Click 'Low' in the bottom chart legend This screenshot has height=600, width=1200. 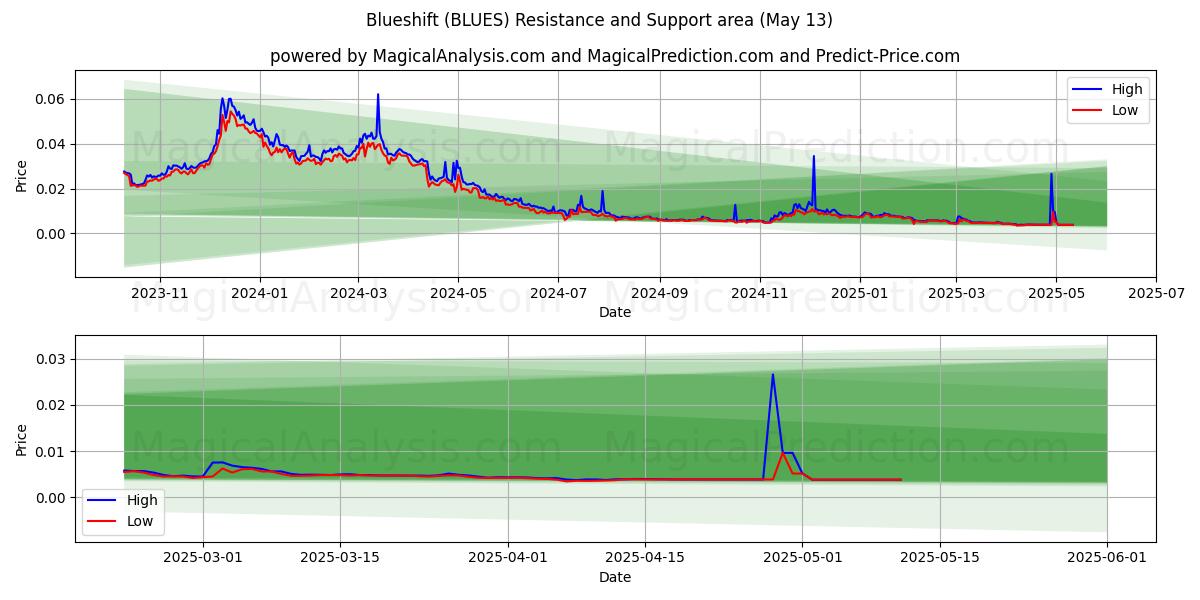[x=139, y=521]
